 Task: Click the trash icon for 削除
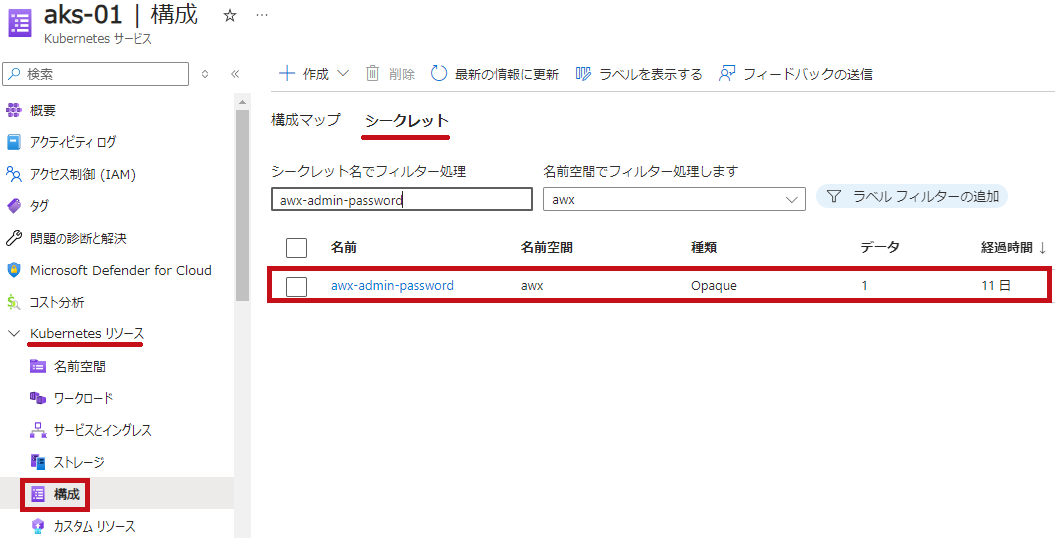click(372, 73)
